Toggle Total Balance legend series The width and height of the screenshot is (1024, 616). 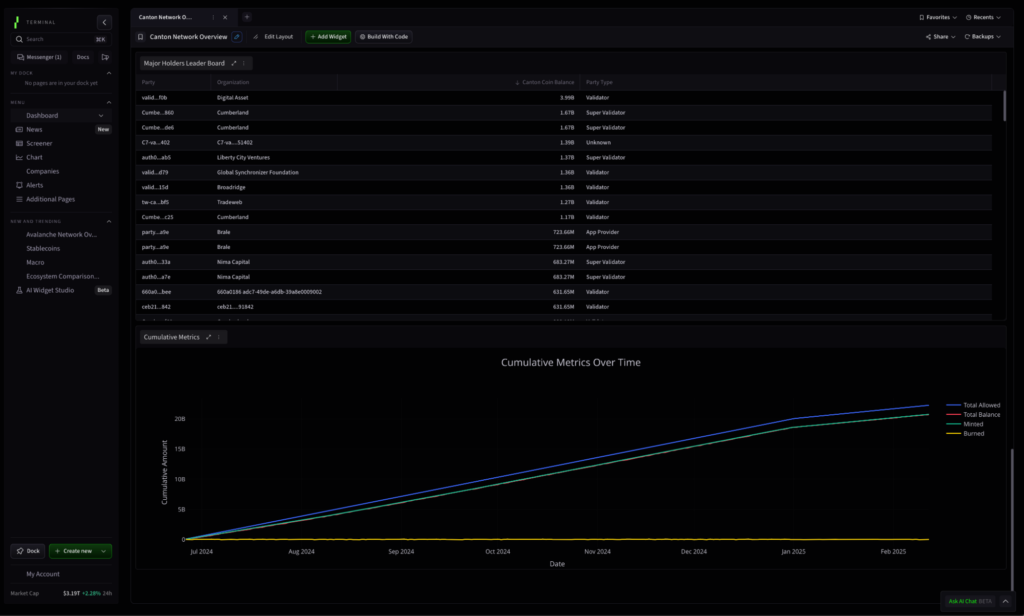pos(973,415)
